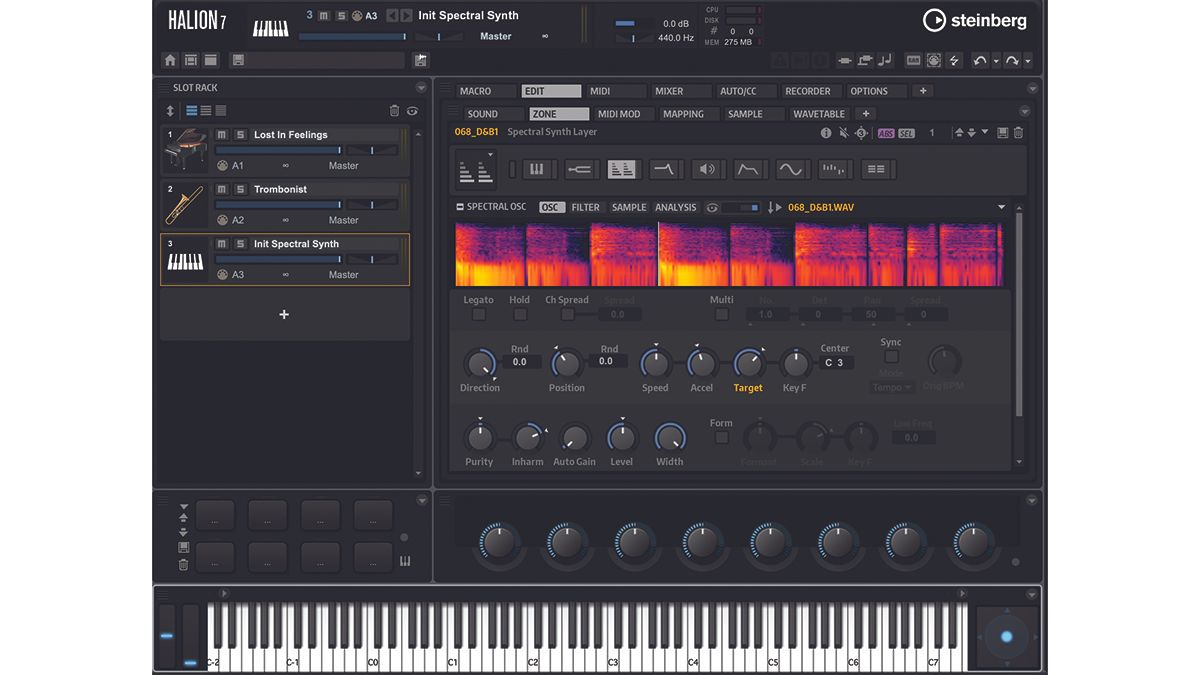Select the step modulator section icon

click(832, 170)
